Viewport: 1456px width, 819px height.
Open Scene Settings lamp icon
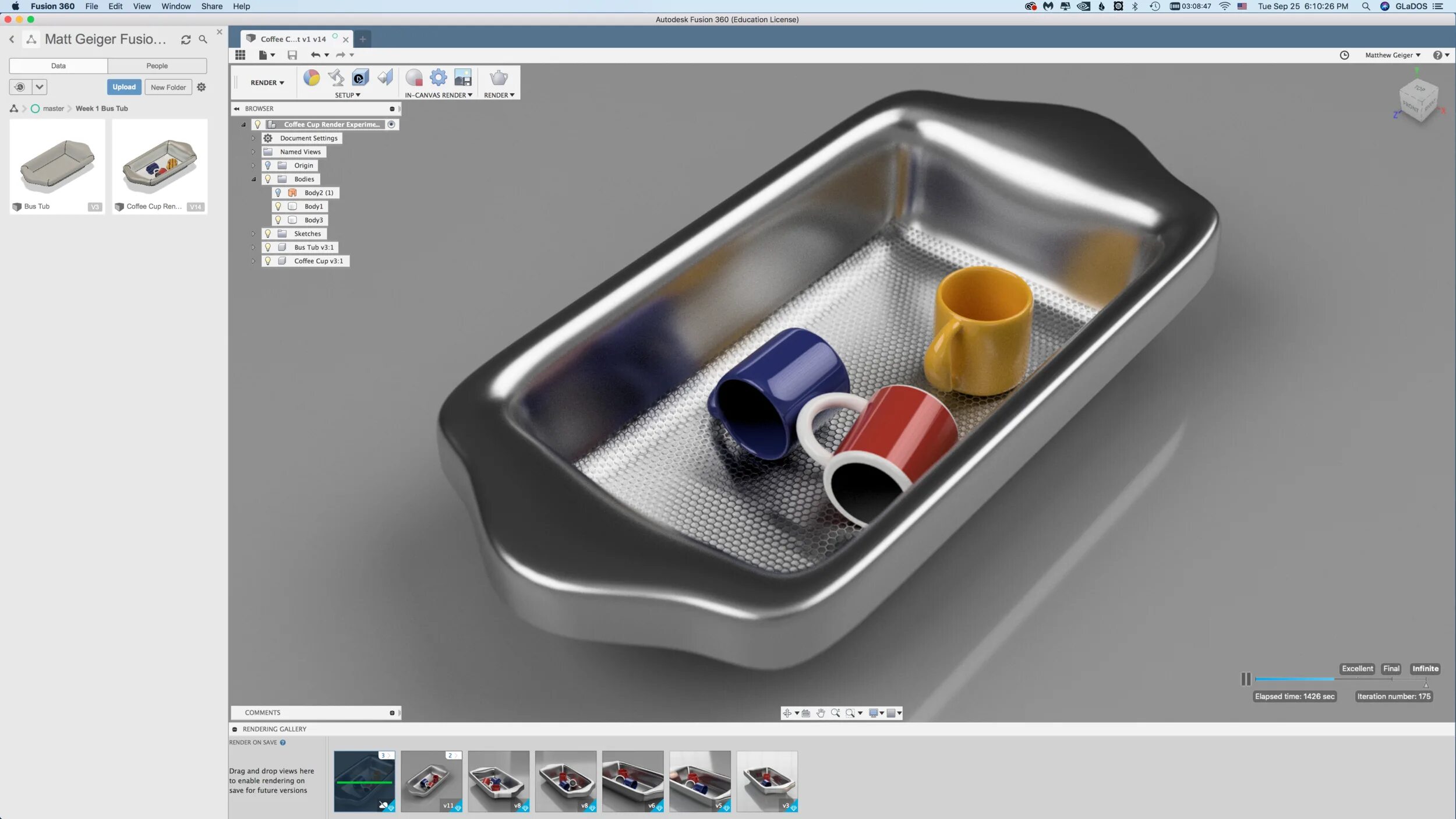pyautogui.click(x=336, y=77)
